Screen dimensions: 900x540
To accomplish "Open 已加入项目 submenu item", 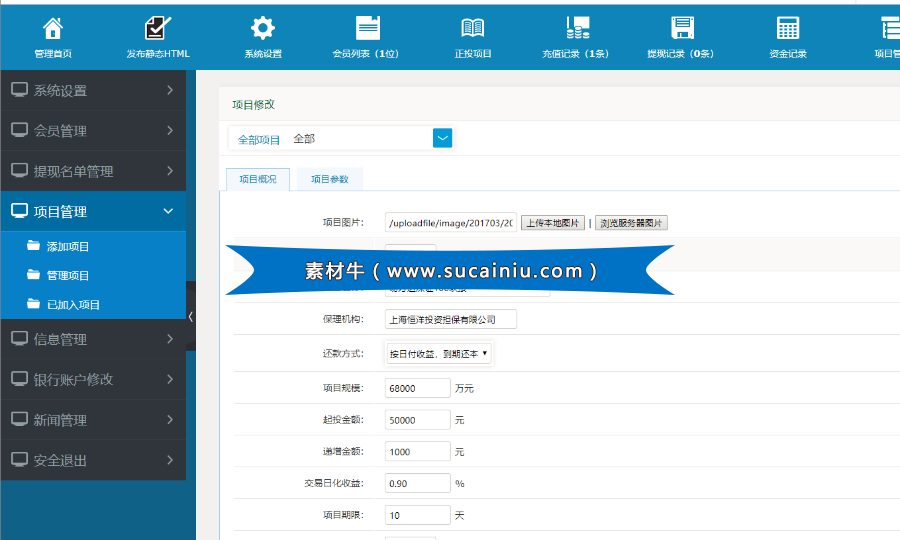I will coord(73,305).
